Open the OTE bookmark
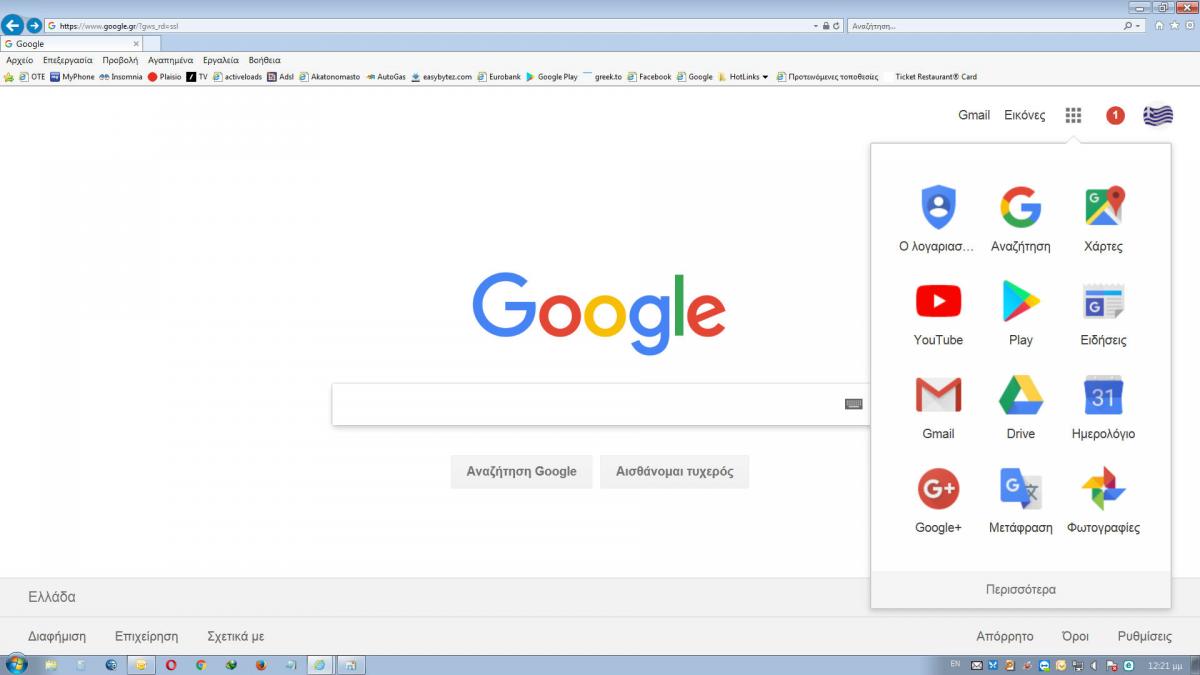Image resolution: width=1200 pixels, height=675 pixels. coord(32,77)
